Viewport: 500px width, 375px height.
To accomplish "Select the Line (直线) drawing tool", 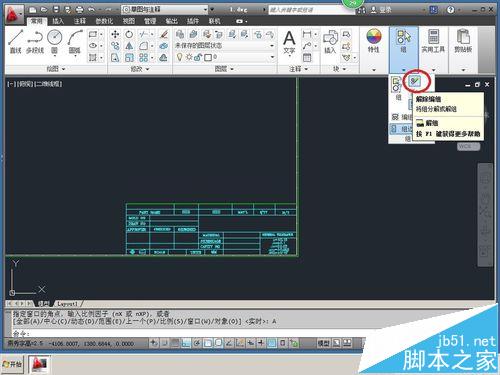I will click(15, 42).
